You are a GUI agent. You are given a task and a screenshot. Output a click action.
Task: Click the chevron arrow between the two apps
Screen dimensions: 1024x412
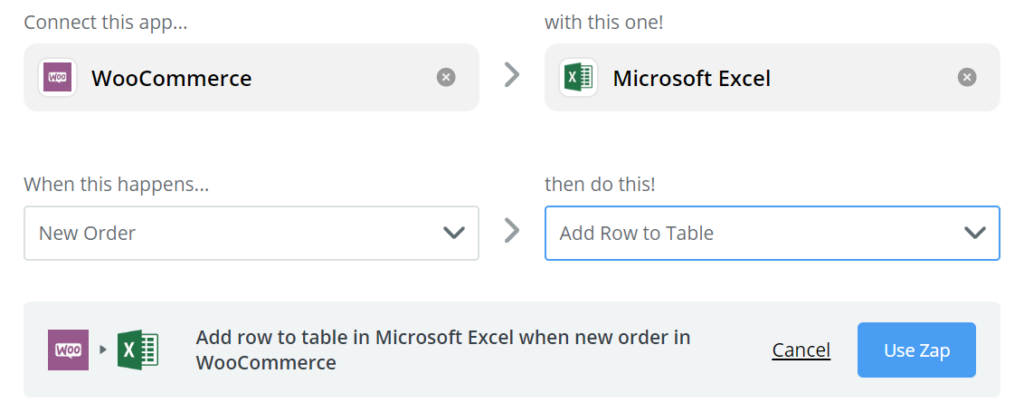(x=512, y=75)
